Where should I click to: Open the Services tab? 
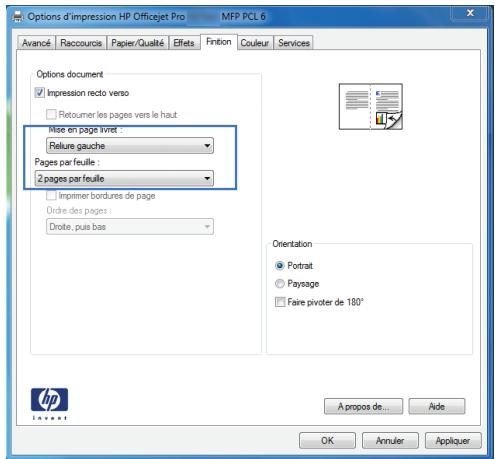294,43
